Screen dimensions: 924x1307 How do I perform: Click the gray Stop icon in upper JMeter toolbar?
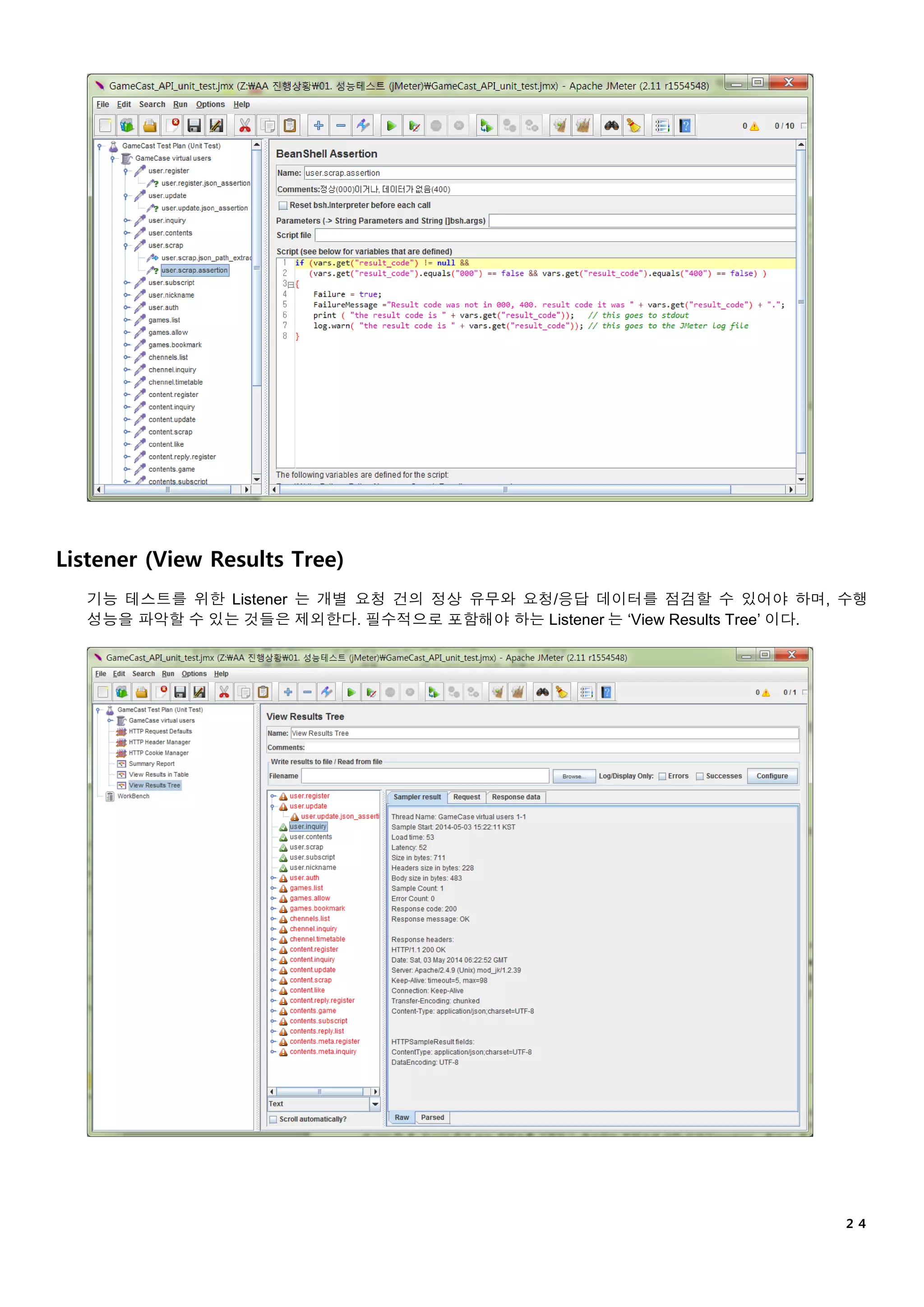click(x=436, y=125)
